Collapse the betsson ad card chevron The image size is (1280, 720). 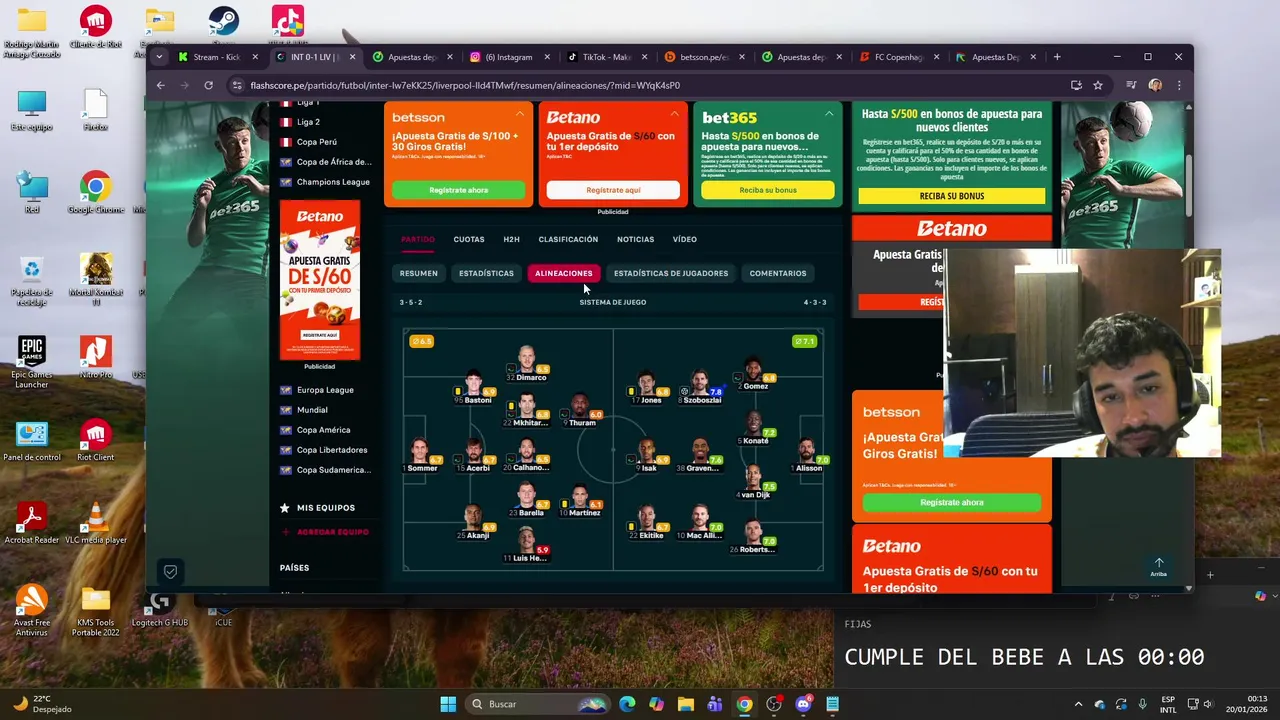point(520,114)
